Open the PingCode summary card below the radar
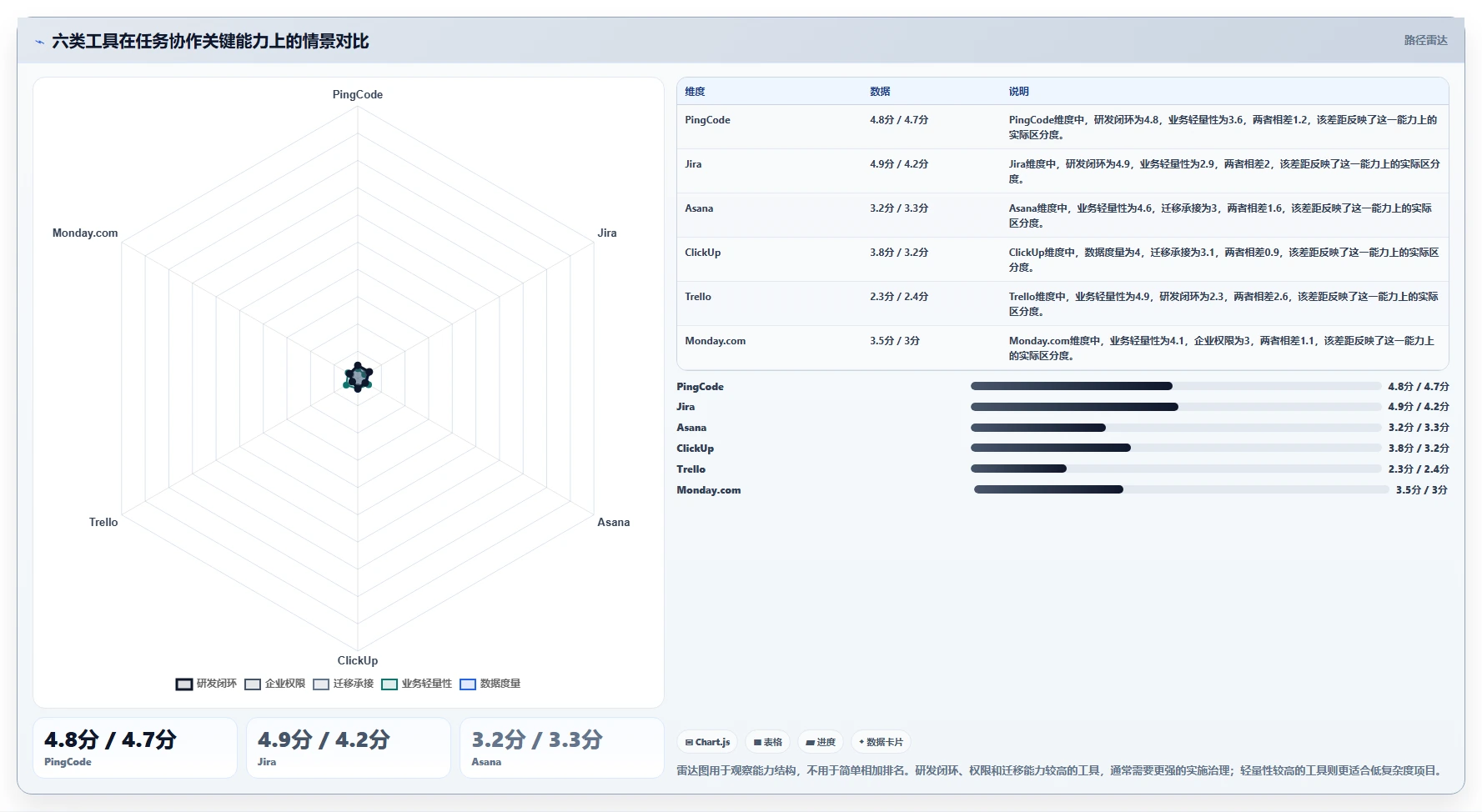This screenshot has width=1482, height=812. [x=135, y=748]
